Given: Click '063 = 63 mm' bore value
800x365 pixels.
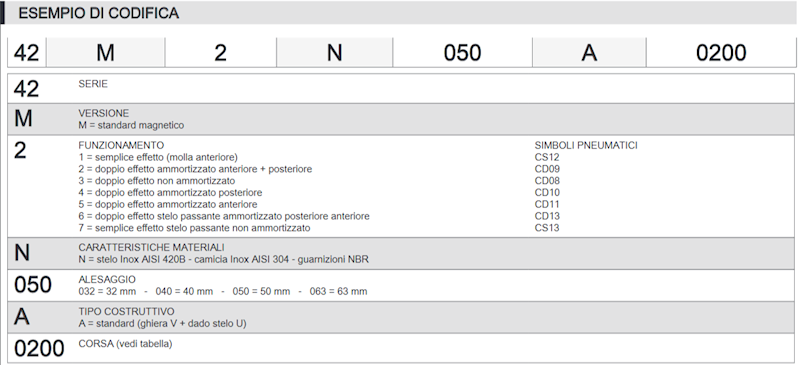Looking at the screenshot, I should [x=338, y=291].
